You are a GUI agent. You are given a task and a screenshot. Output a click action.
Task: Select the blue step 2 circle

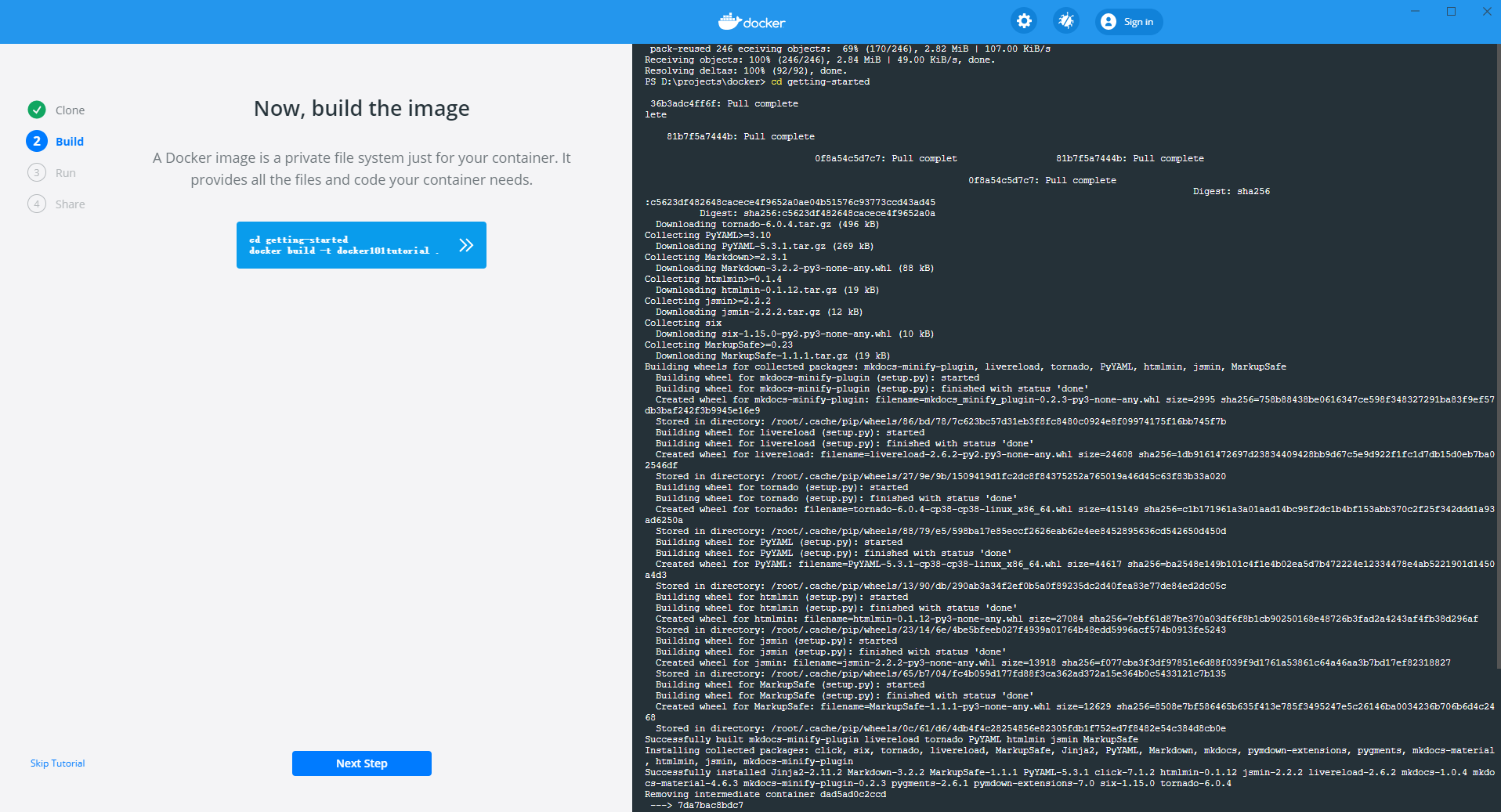point(37,141)
